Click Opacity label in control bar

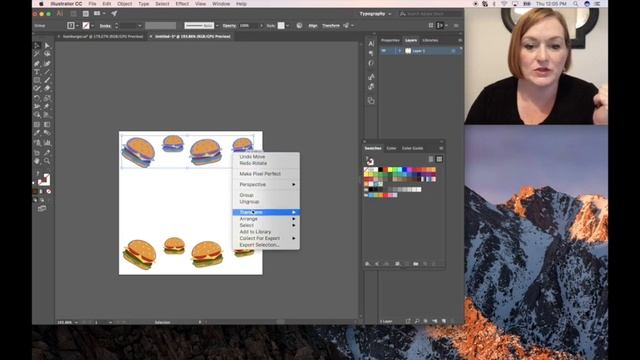(229, 26)
